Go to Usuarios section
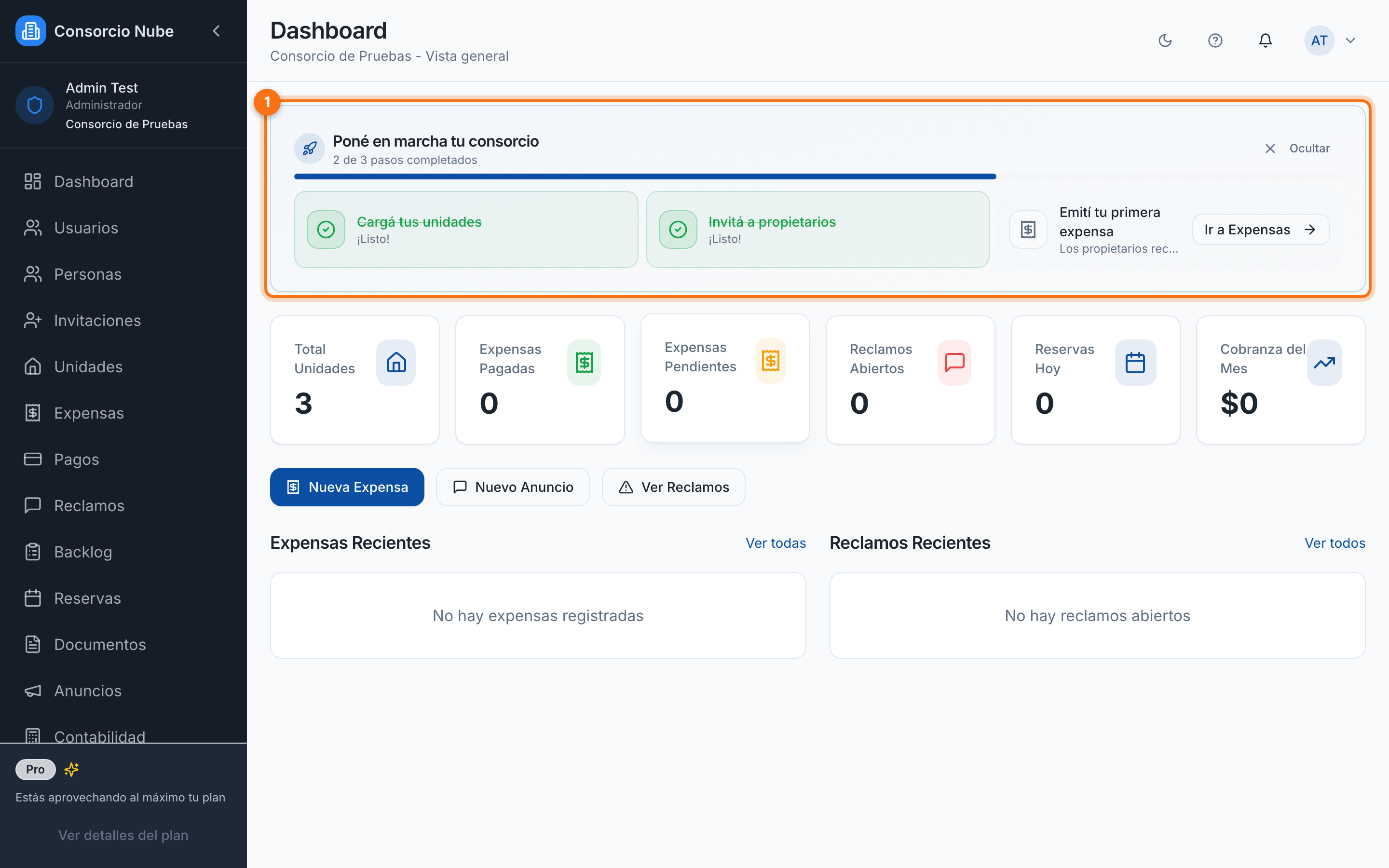 [123, 228]
